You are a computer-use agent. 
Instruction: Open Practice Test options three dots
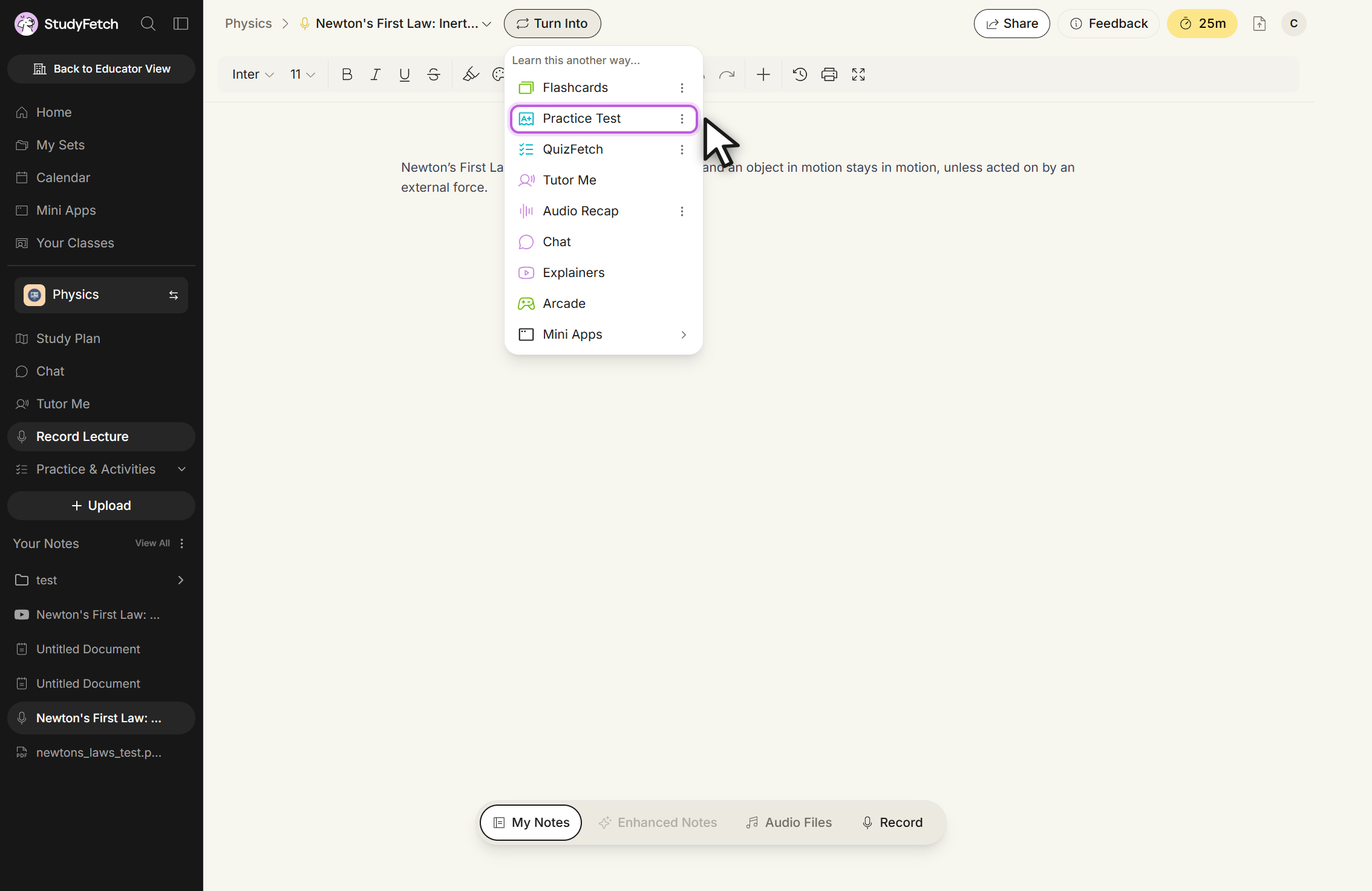point(682,119)
